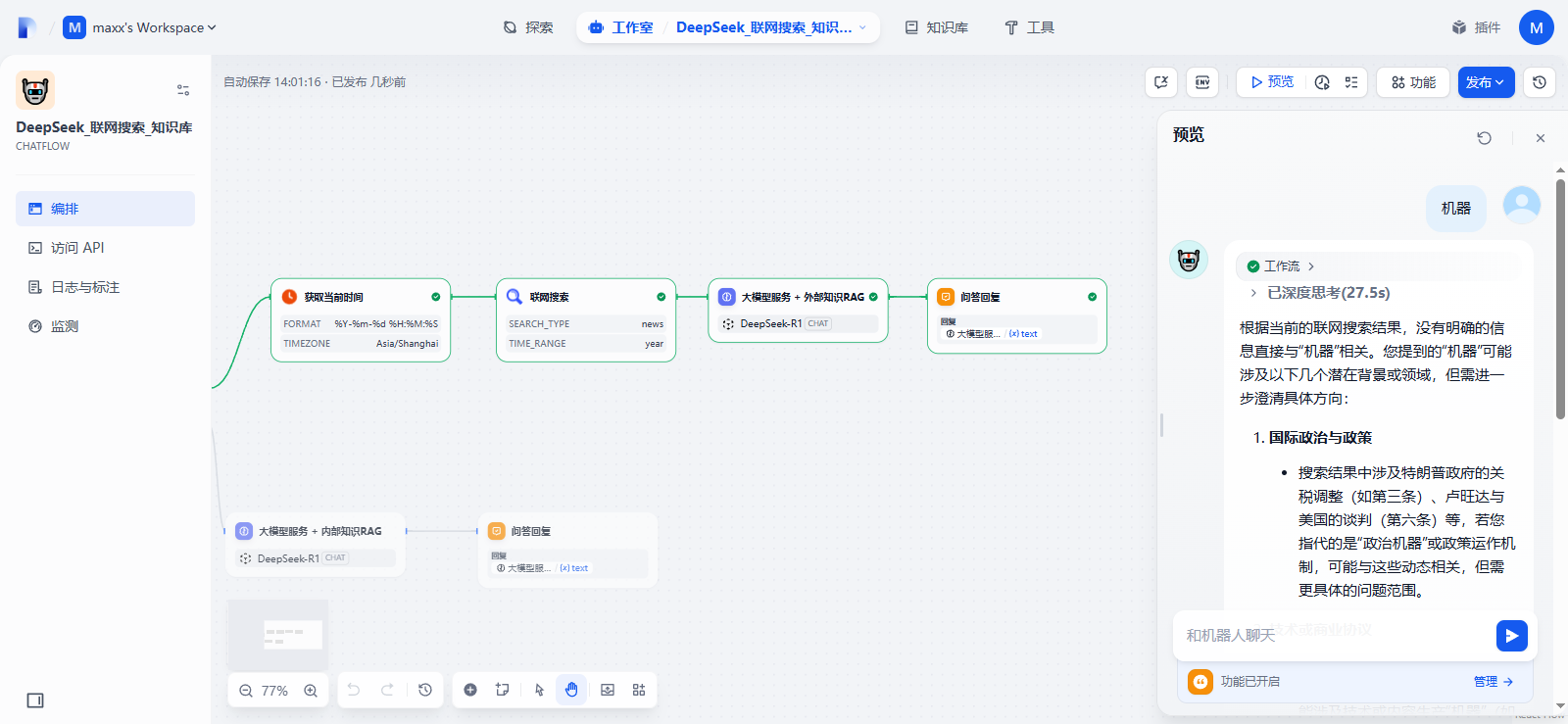Zoom in the canvas with plus magnifier

311,691
